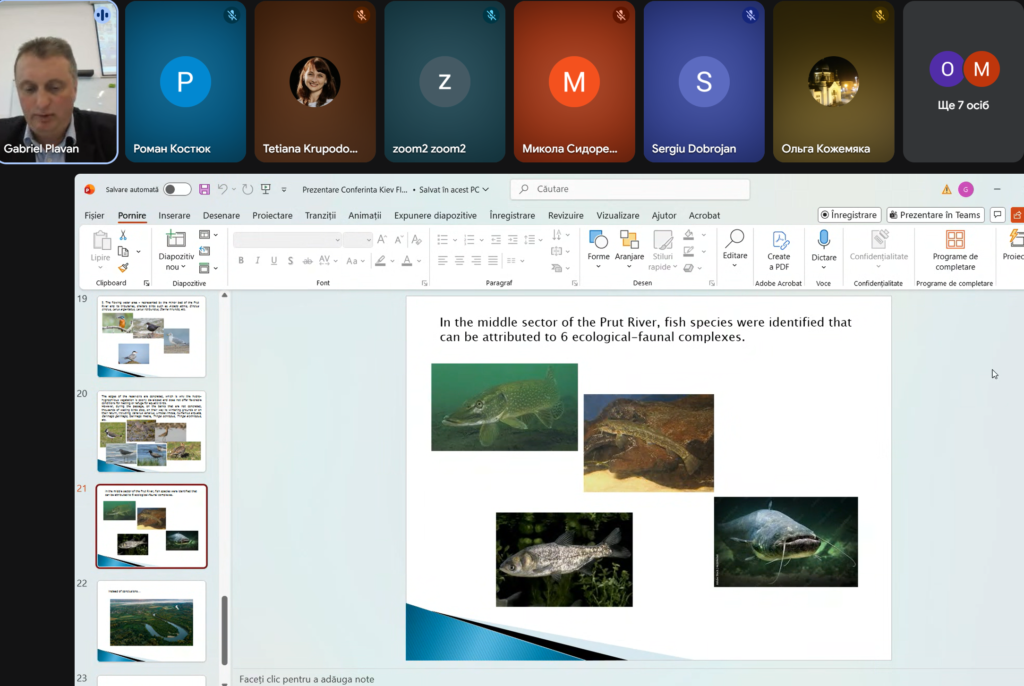This screenshot has width=1024, height=686.
Task: Select slide 22 thumbnail with river photo
Action: [151, 621]
